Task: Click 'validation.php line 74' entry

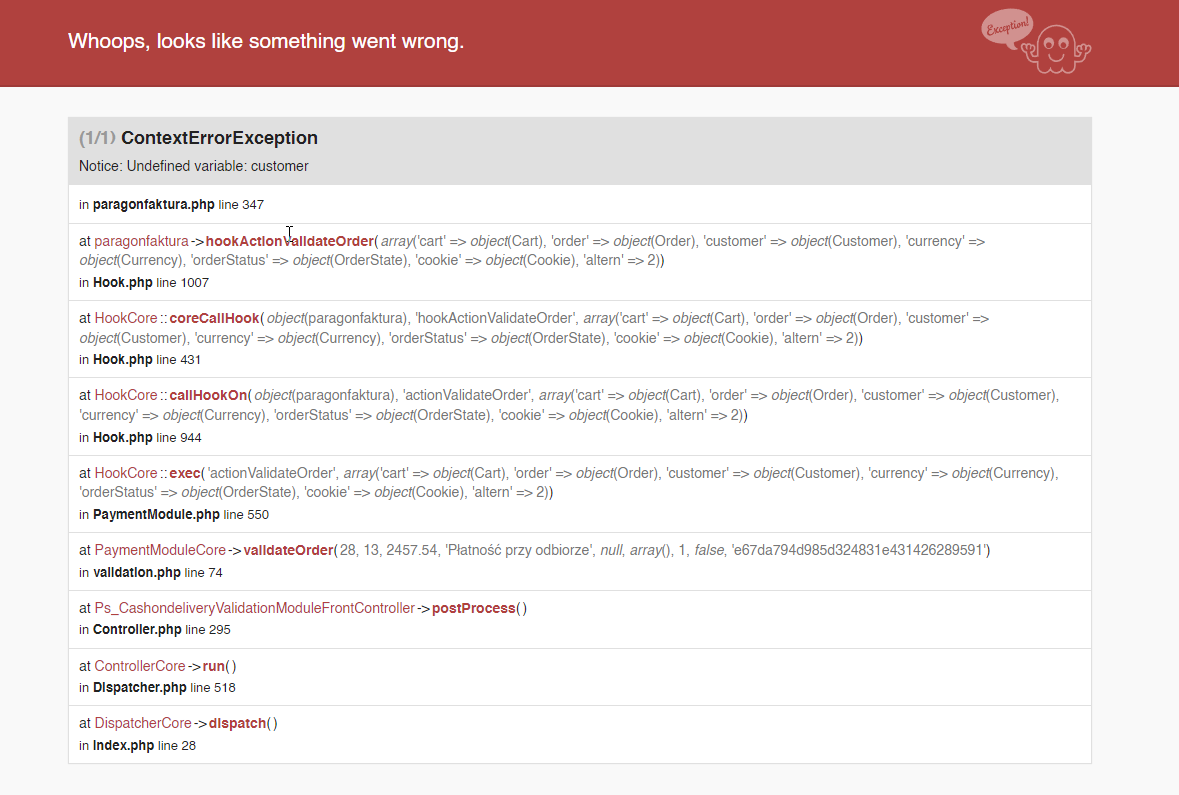Action: (150, 572)
